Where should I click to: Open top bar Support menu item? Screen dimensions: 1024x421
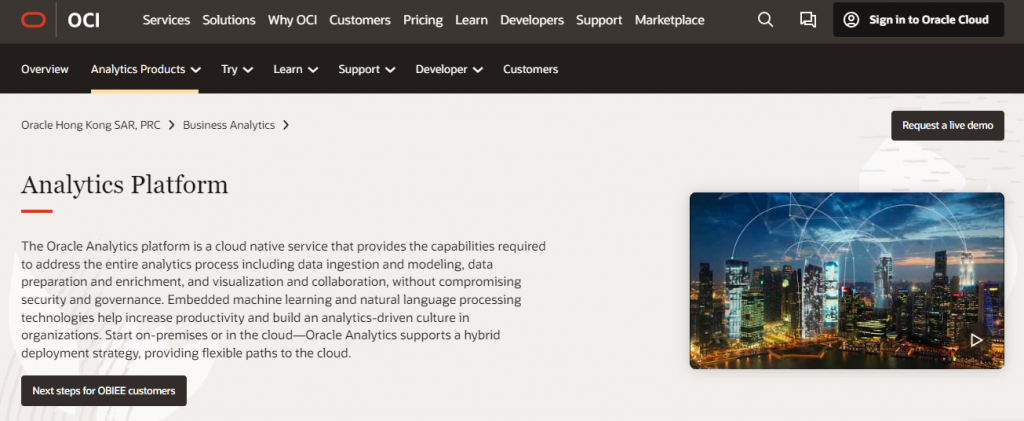pos(600,20)
